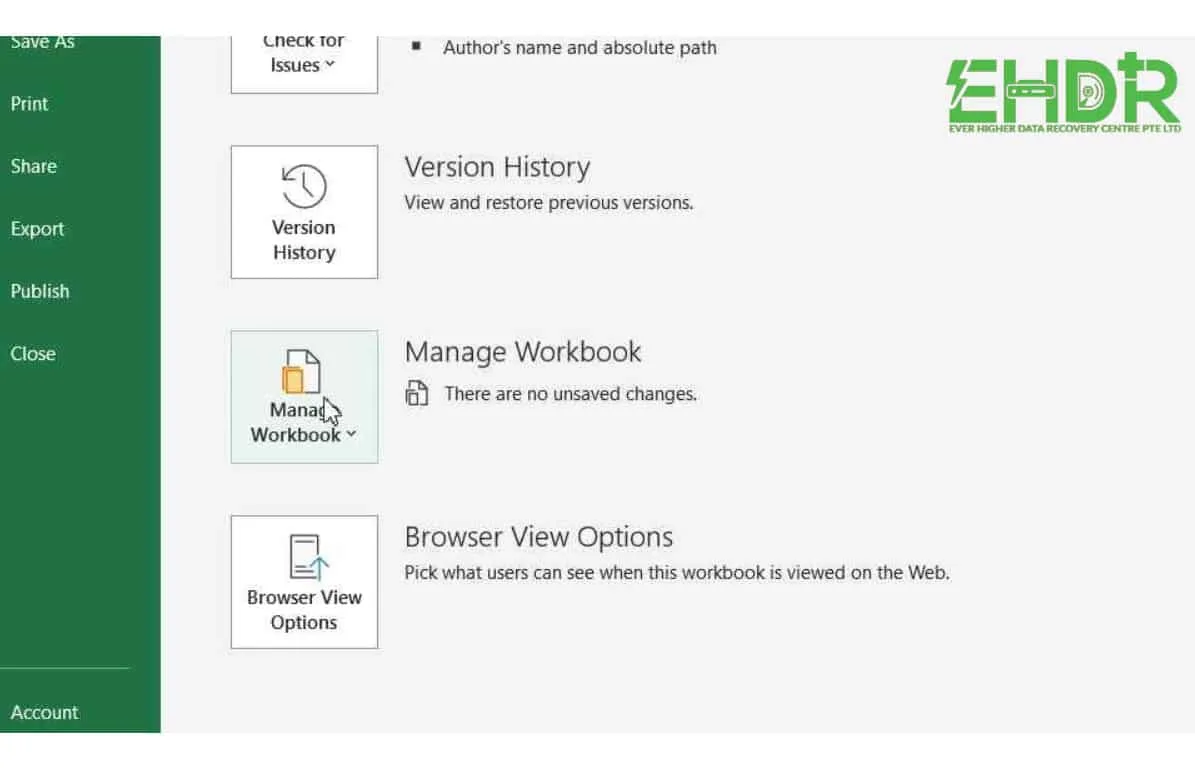Open the Account page
Image resolution: width=1195 pixels, height=771 pixels.
[45, 713]
